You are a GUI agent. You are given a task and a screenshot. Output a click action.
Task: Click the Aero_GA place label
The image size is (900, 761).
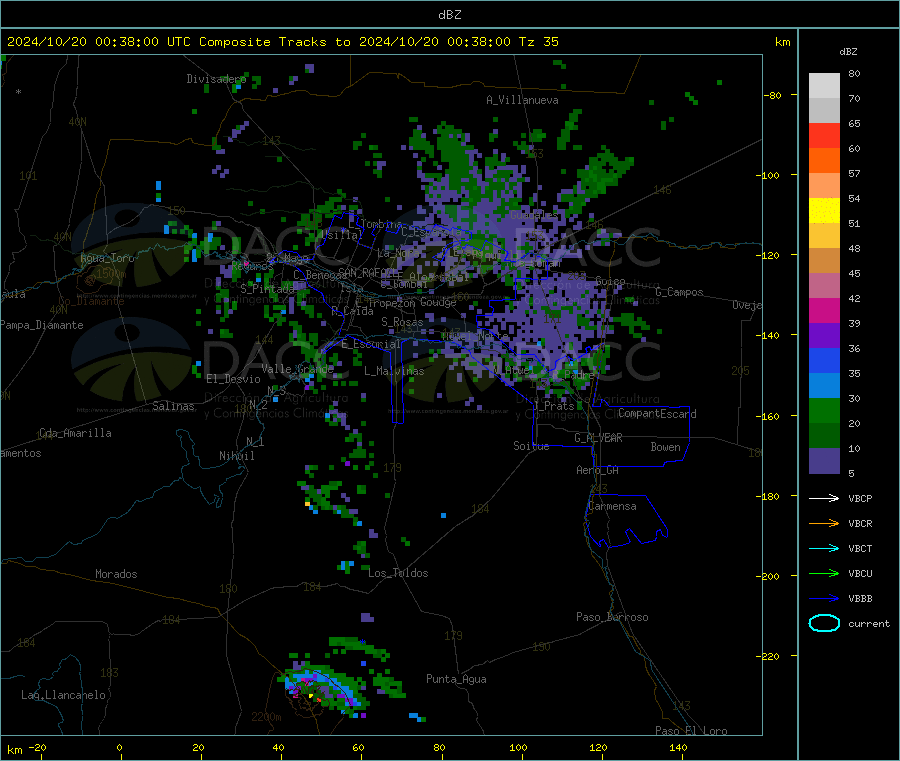pos(598,470)
